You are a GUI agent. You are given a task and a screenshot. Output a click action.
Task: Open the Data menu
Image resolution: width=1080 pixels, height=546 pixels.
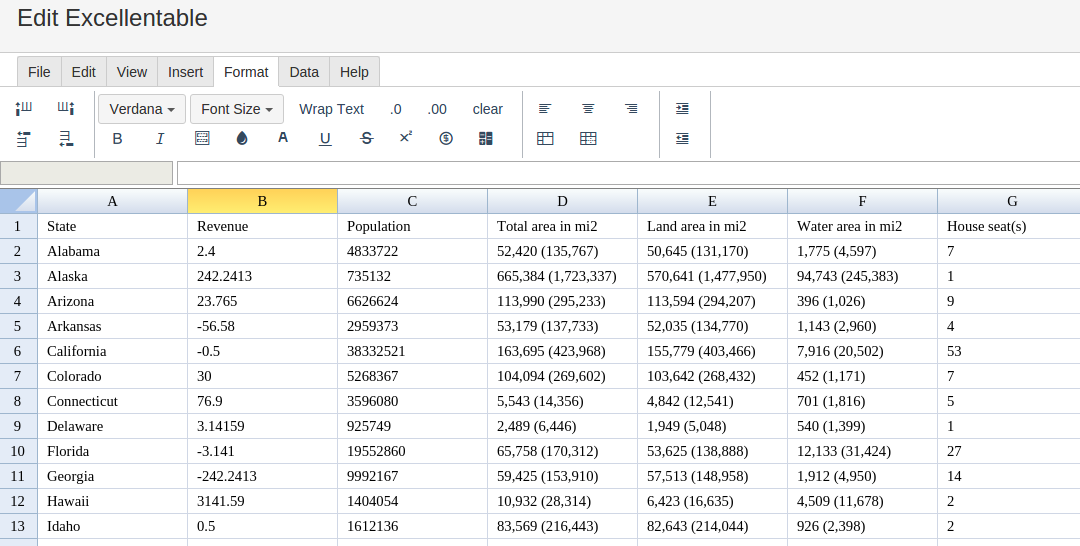point(304,72)
